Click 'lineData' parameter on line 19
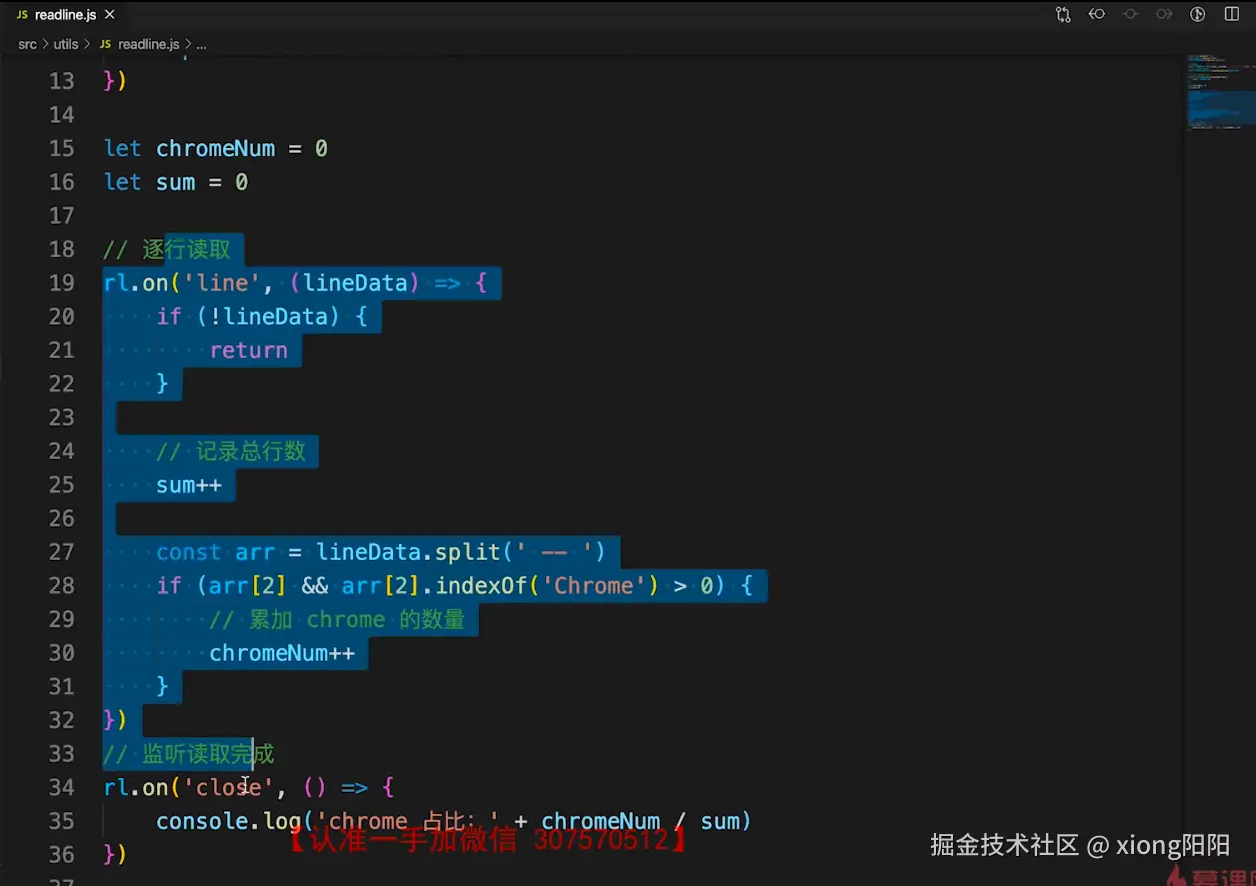Screen dimensions: 1256x886 [x=356, y=283]
